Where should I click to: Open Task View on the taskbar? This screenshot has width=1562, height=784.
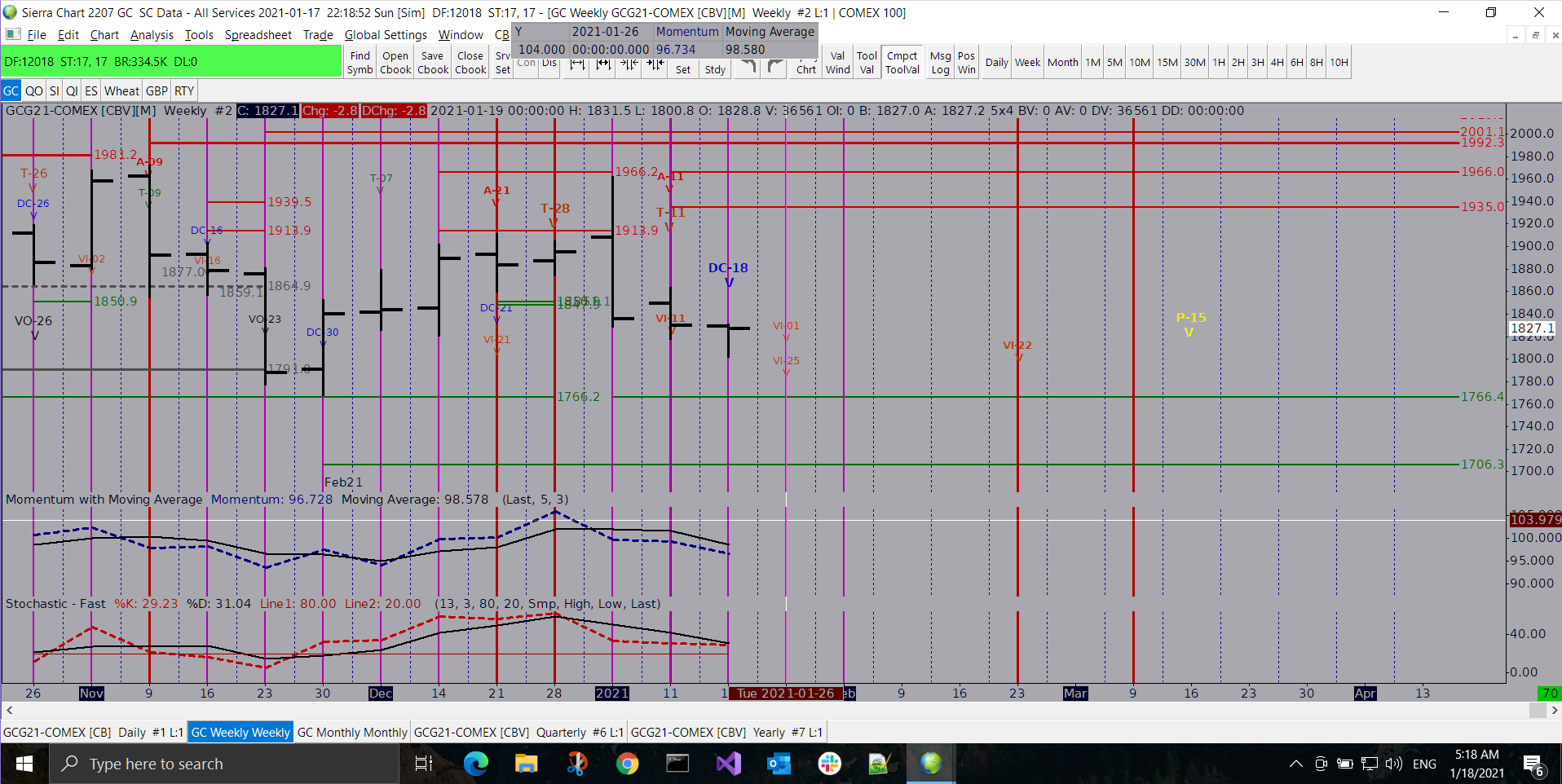coord(424,764)
